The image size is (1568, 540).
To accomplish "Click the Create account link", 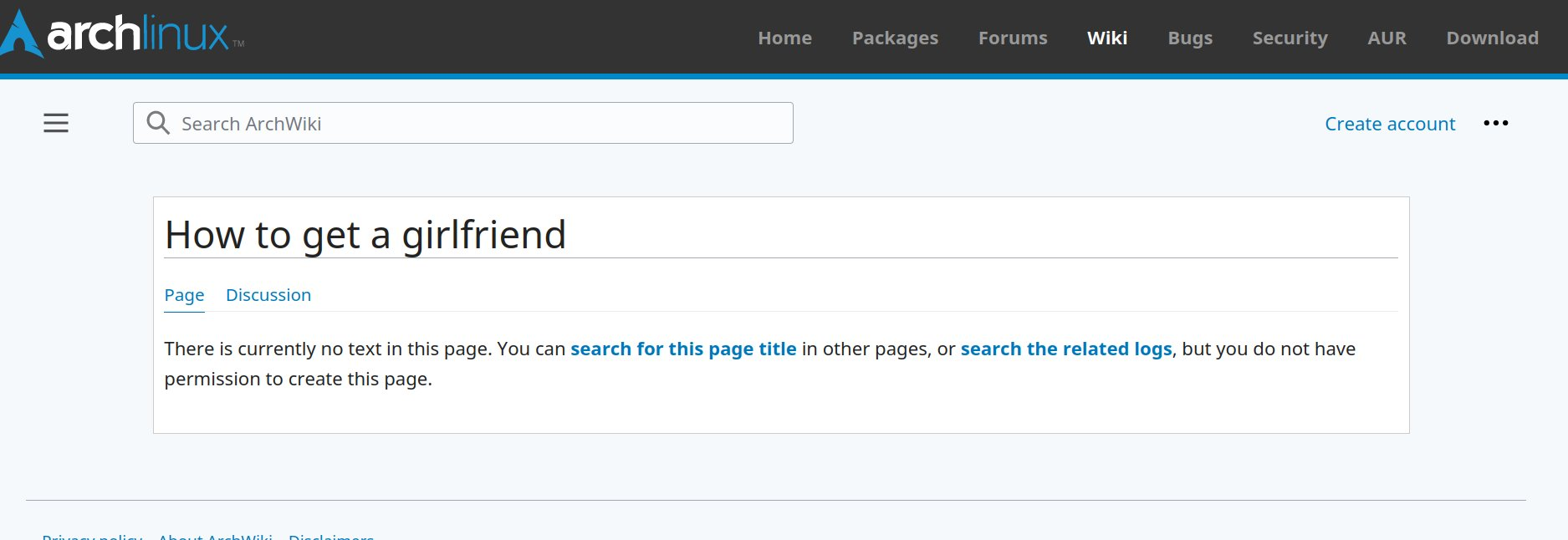I will 1390,124.
